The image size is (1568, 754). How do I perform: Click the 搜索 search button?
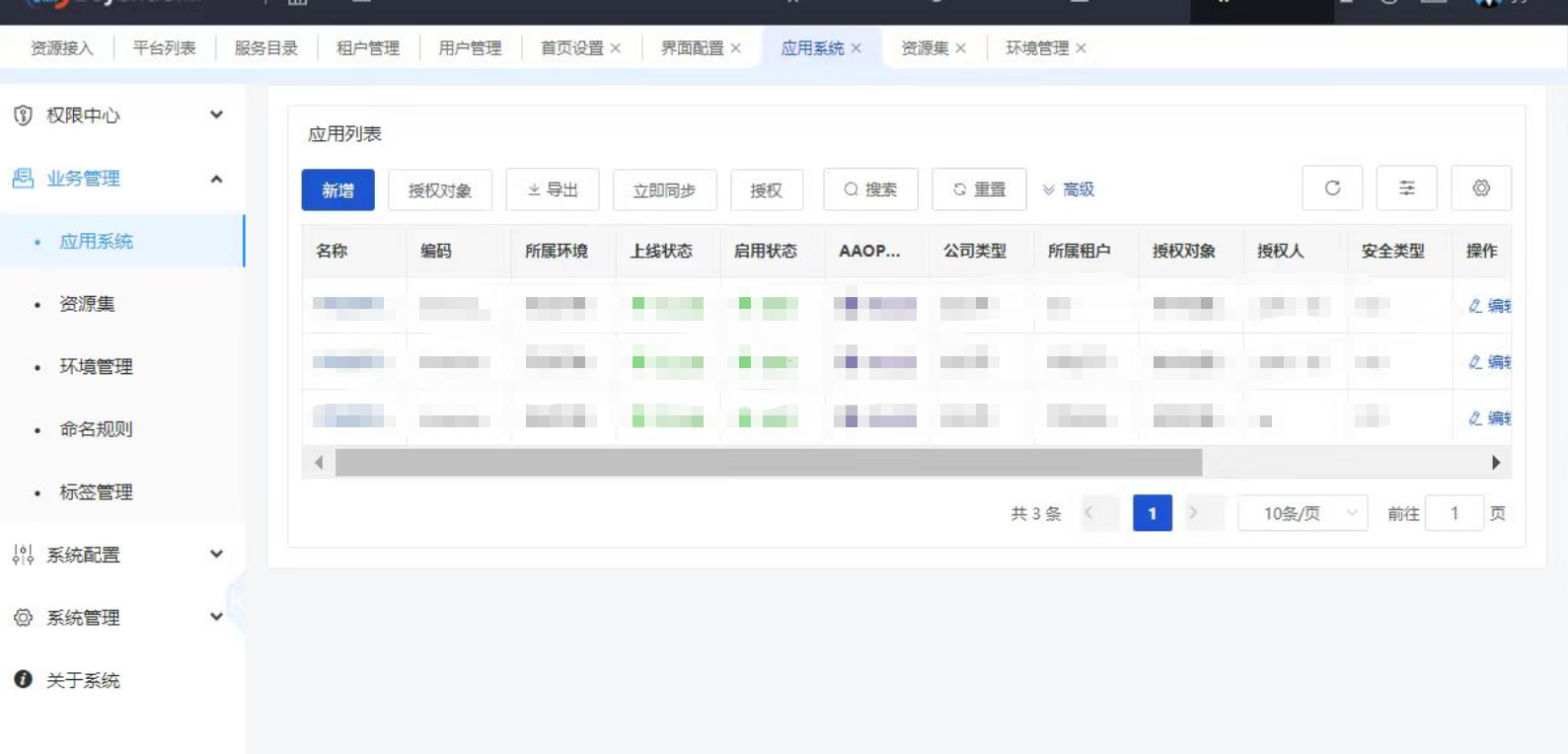[871, 189]
